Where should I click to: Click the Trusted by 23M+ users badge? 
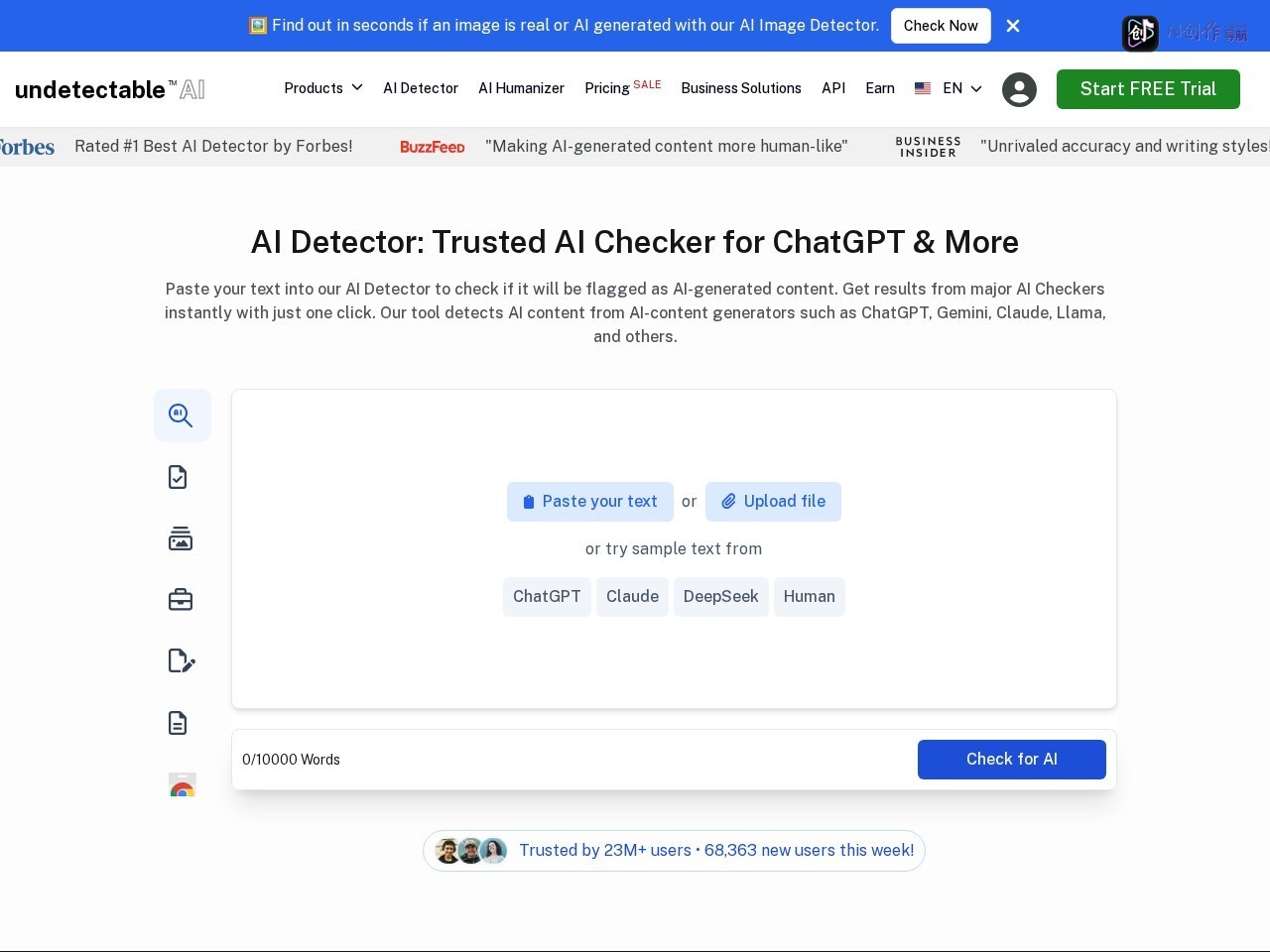[674, 851]
